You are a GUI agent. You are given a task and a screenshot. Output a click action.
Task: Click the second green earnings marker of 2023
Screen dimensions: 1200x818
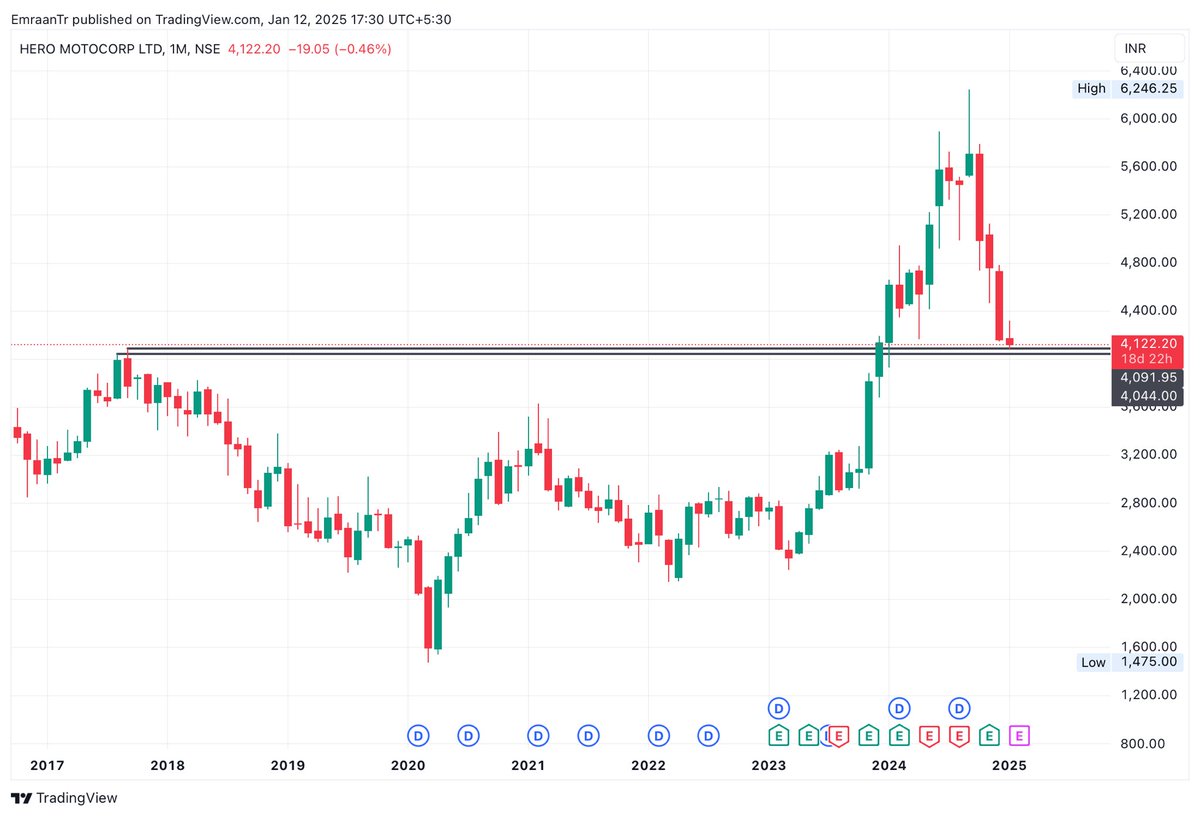coord(808,736)
